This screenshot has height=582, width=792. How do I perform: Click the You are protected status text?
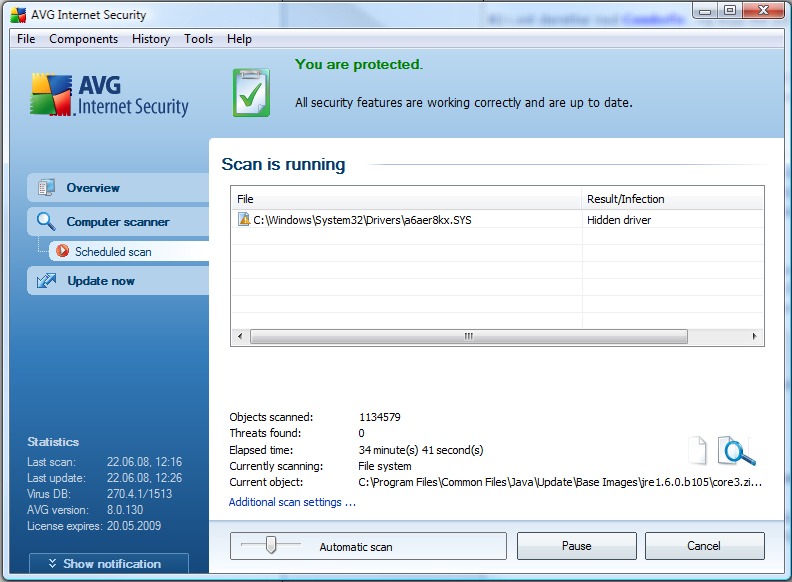click(359, 64)
